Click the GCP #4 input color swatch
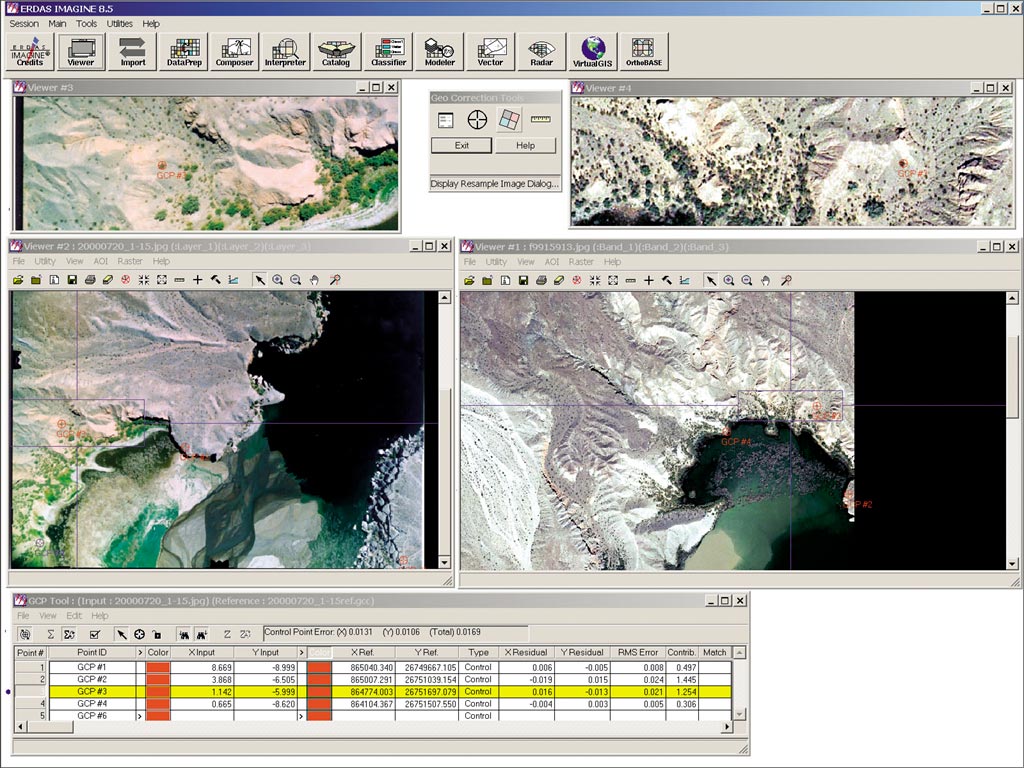The height and width of the screenshot is (768, 1024). [x=158, y=704]
